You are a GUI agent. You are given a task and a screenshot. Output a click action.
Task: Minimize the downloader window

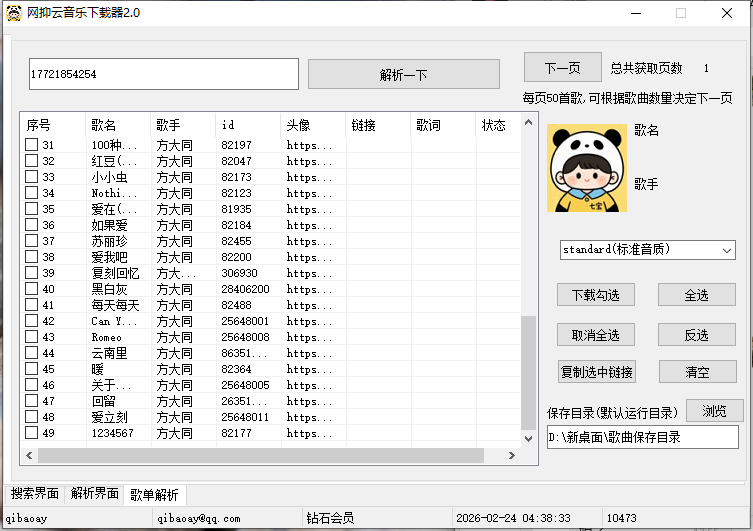636,13
